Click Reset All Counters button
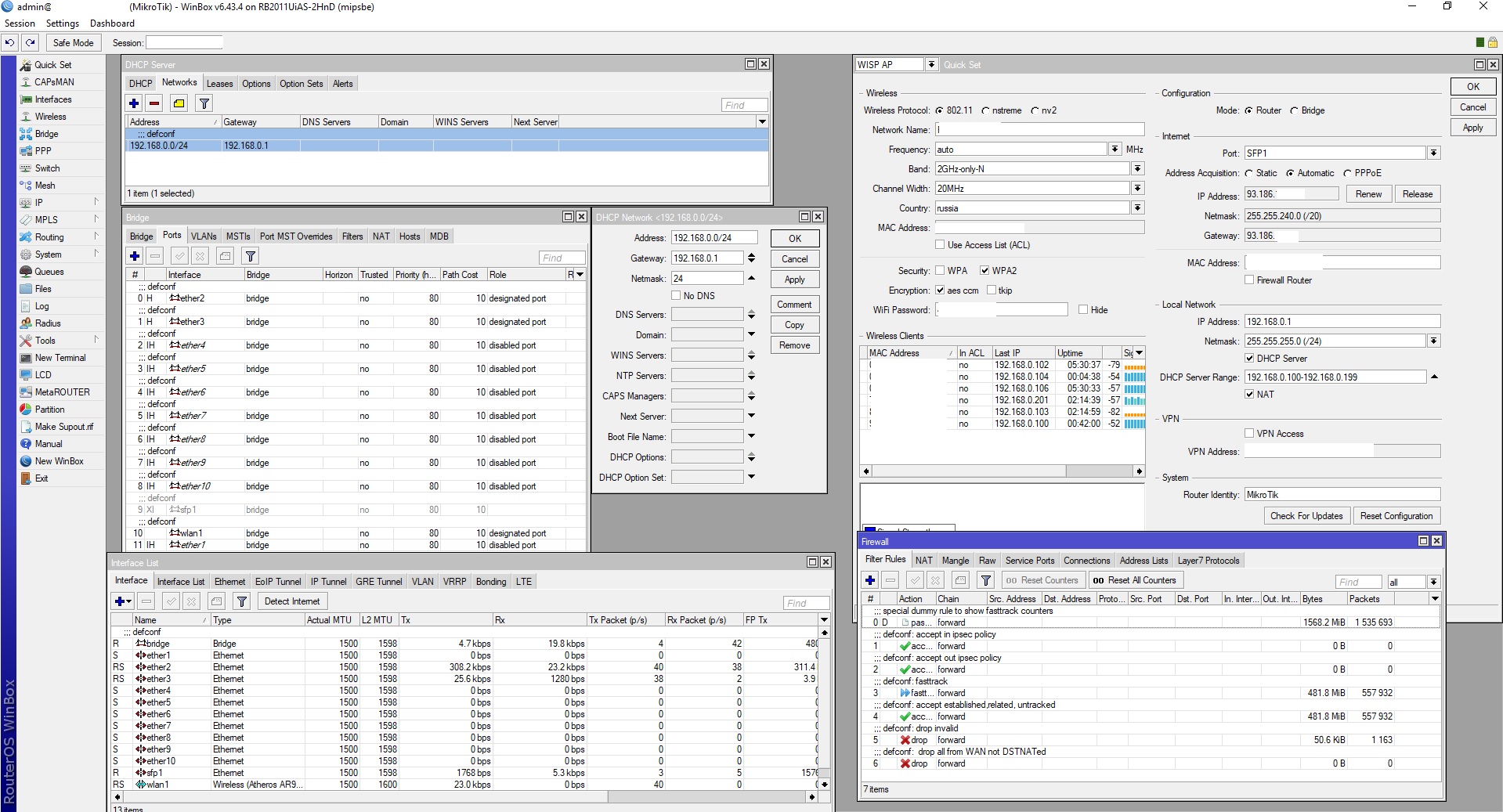This screenshot has height=812, width=1503. [1134, 580]
